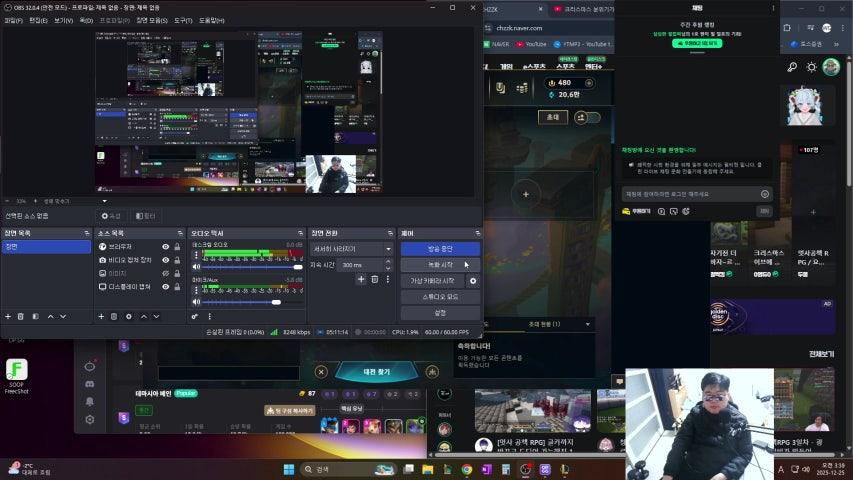This screenshot has width=853, height=480.
Task: Open the scene transition type dropdown
Action: tap(351, 249)
